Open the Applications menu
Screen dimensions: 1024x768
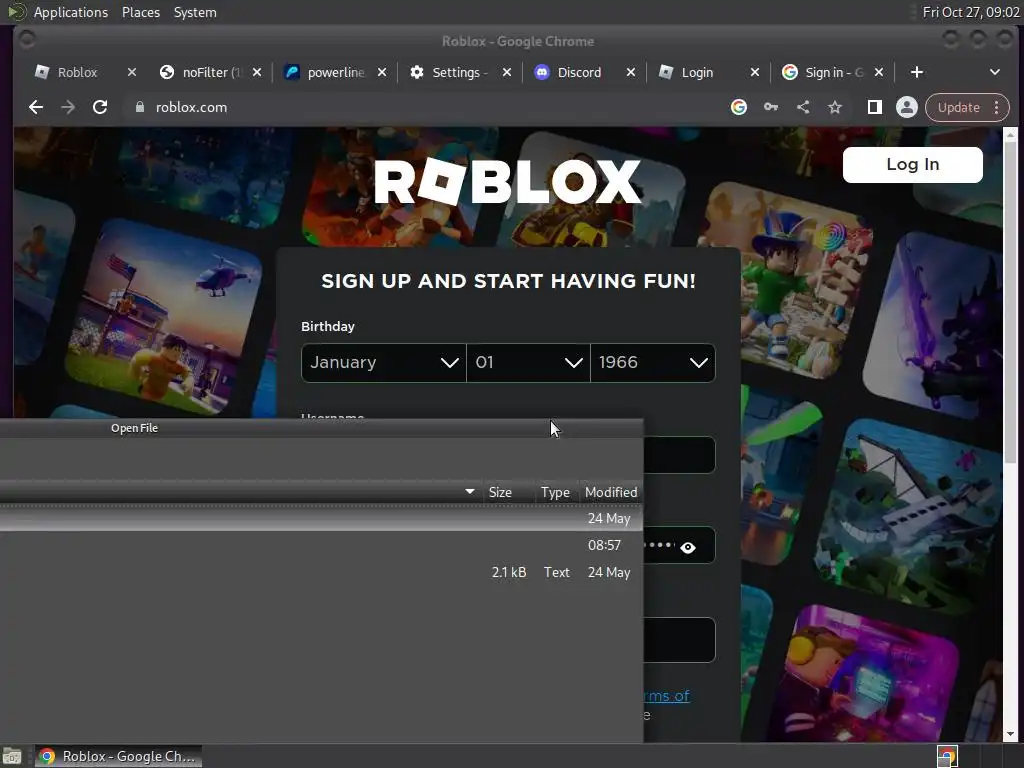(71, 12)
